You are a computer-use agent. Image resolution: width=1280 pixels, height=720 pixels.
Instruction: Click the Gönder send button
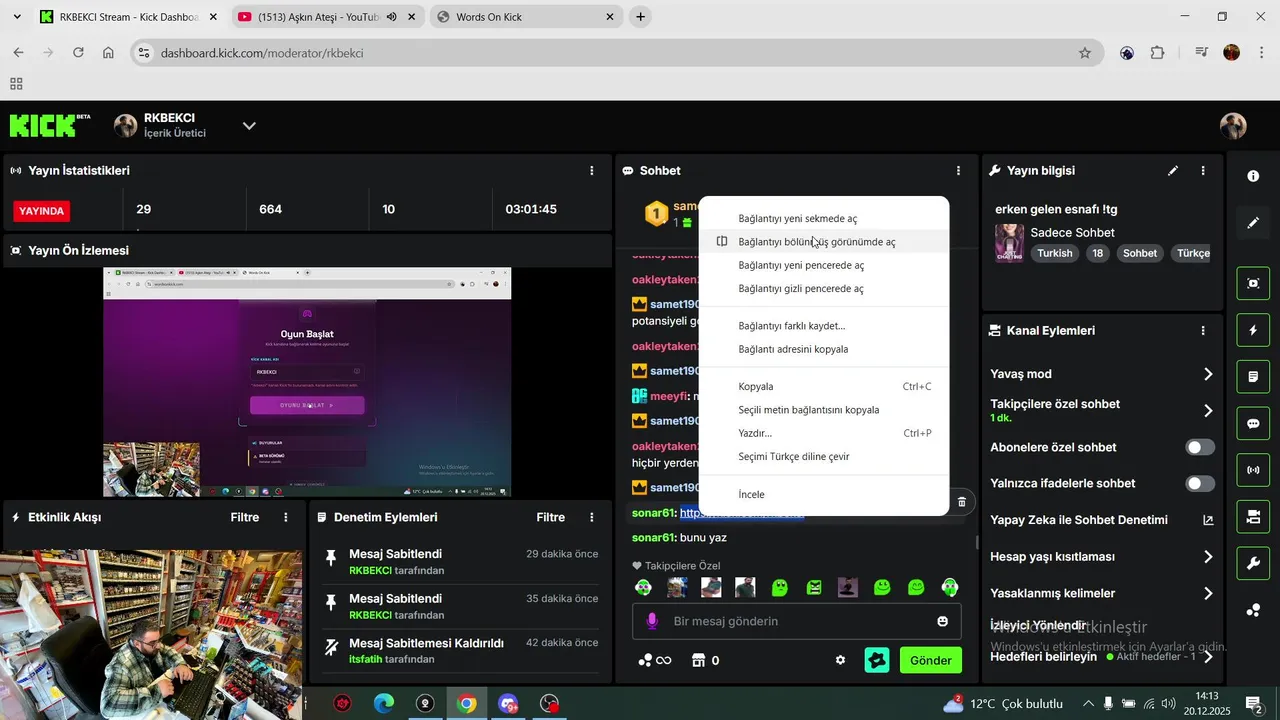[930, 660]
